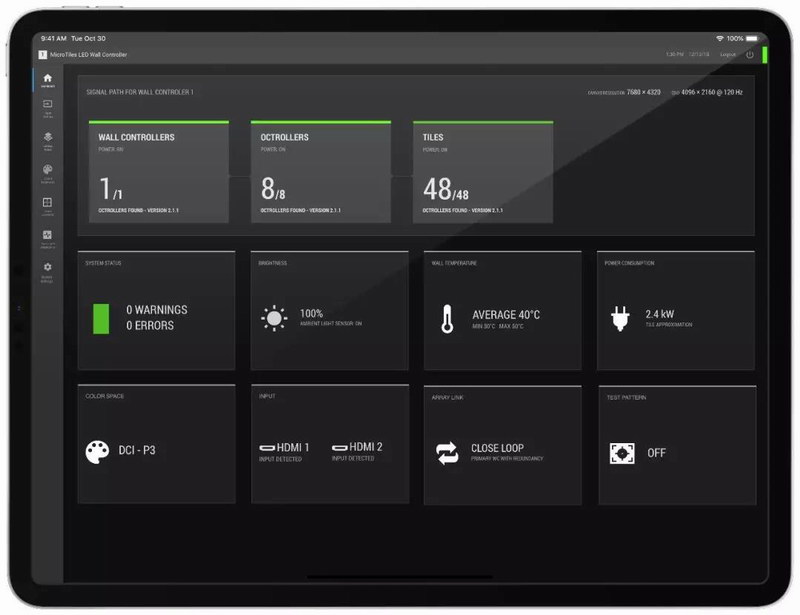
Task: Select HDMI 2 input
Action: (x=358, y=448)
